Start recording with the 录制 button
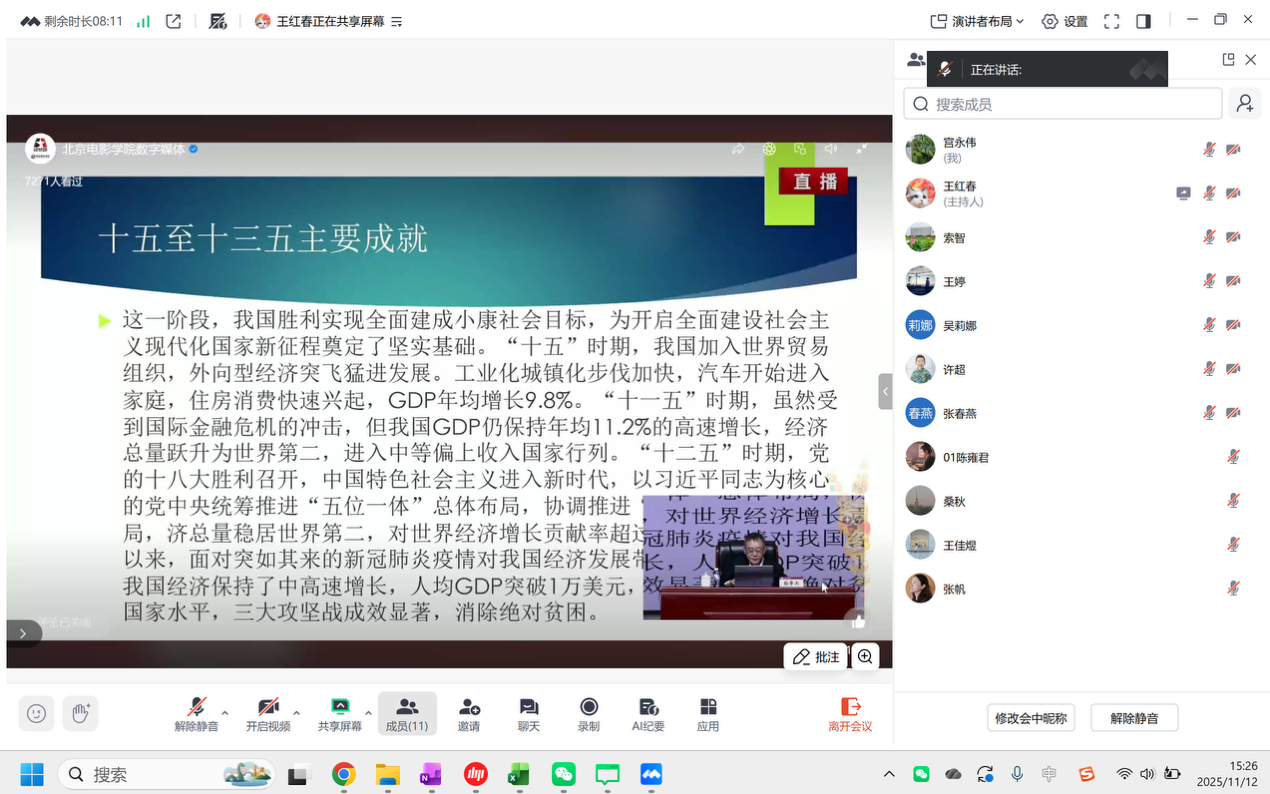The width and height of the screenshot is (1270, 794). [588, 714]
